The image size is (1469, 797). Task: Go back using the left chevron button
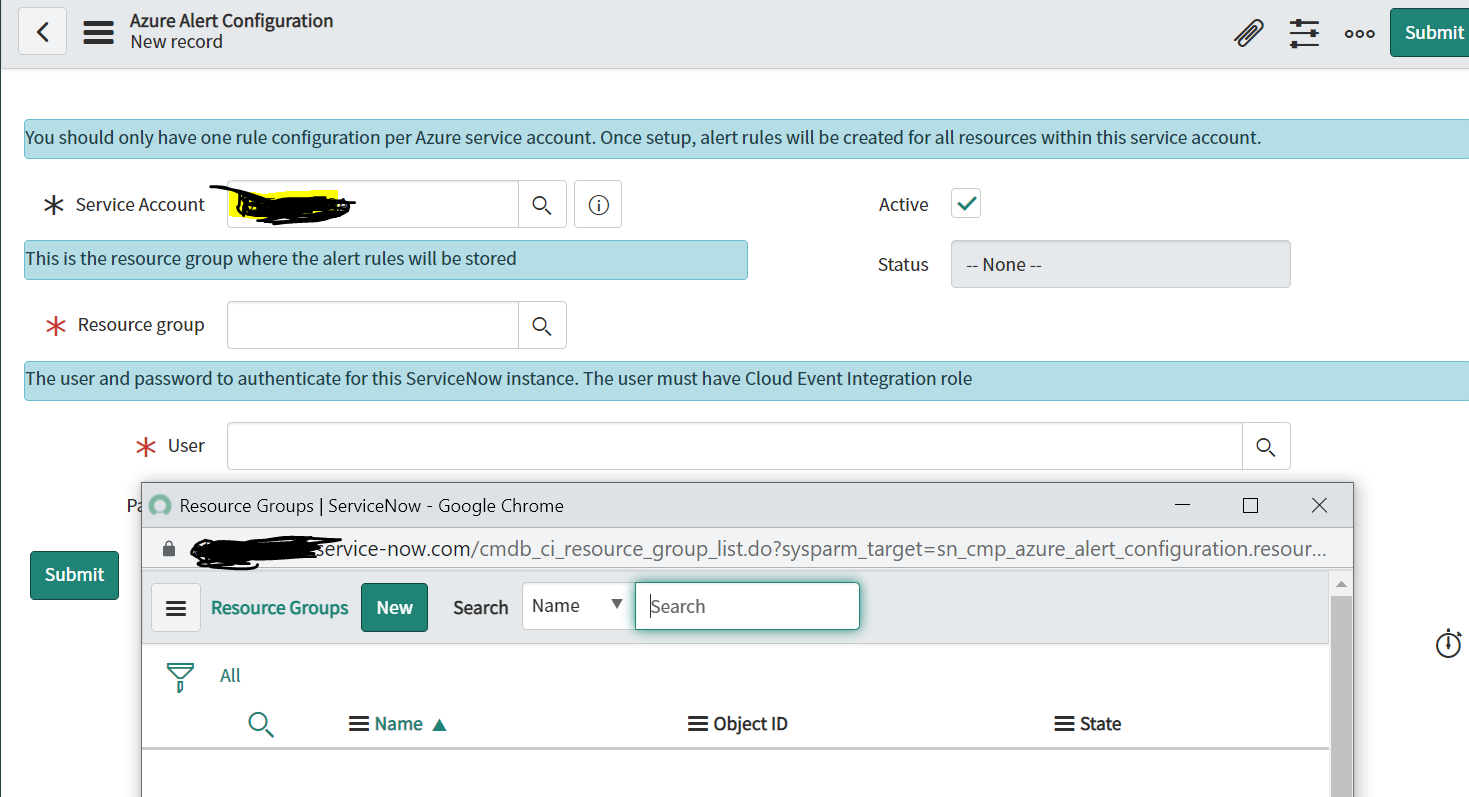tap(42, 31)
